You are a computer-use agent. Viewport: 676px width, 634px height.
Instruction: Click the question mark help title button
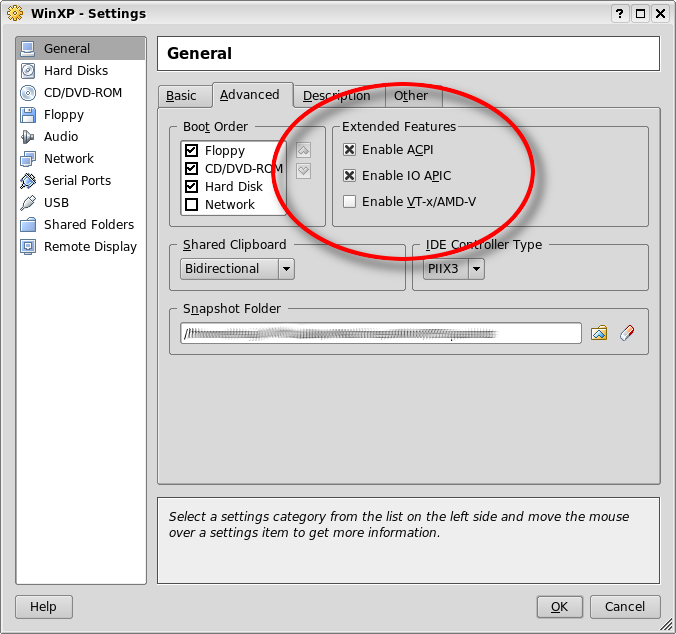[620, 14]
